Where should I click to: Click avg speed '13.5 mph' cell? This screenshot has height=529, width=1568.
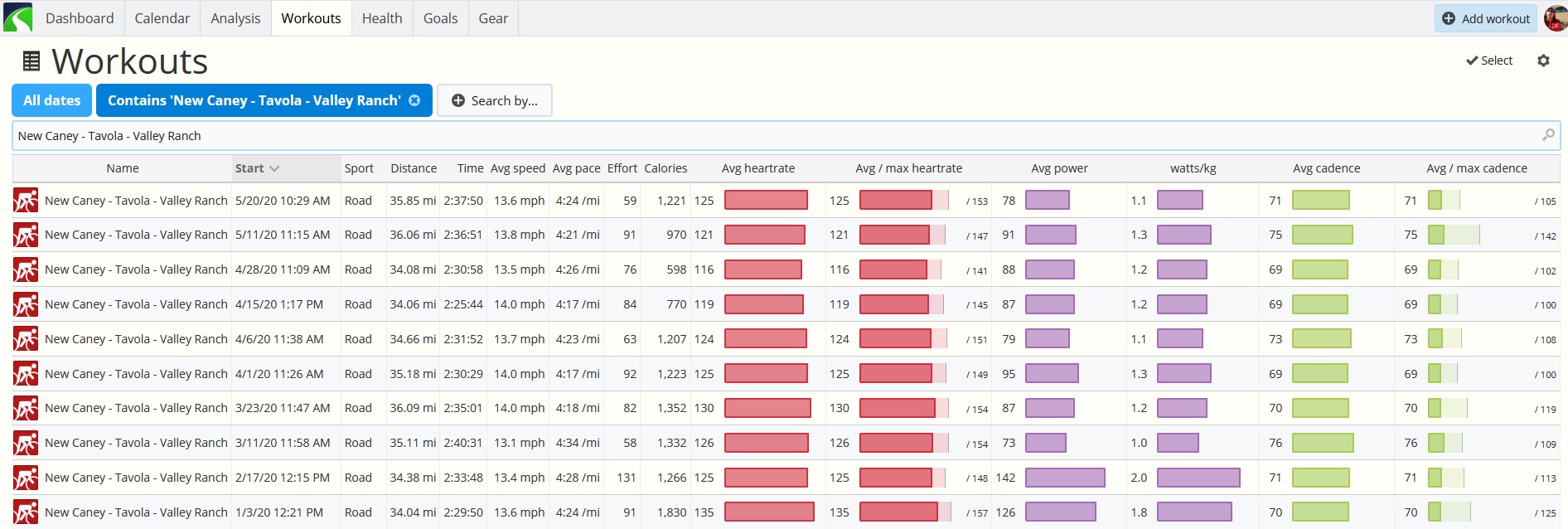pos(520,269)
